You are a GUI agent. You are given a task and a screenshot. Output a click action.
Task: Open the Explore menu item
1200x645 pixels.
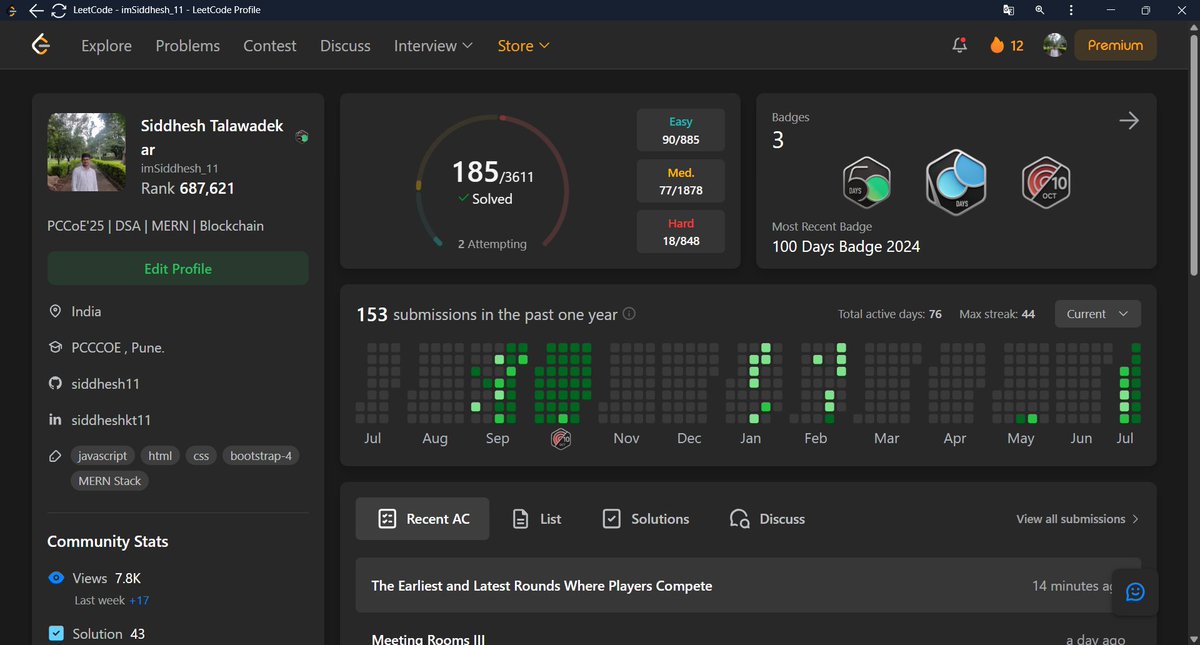pyautogui.click(x=106, y=46)
